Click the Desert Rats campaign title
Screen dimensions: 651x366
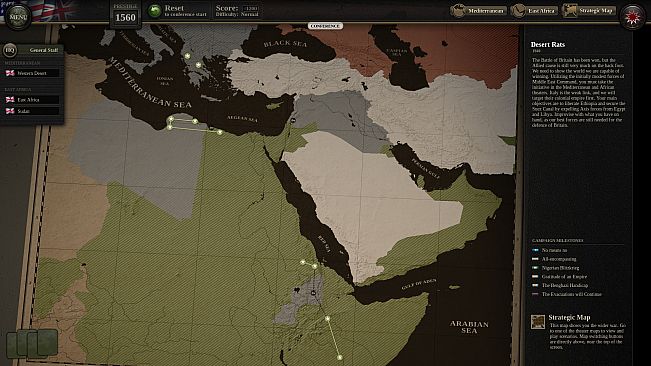[548, 44]
